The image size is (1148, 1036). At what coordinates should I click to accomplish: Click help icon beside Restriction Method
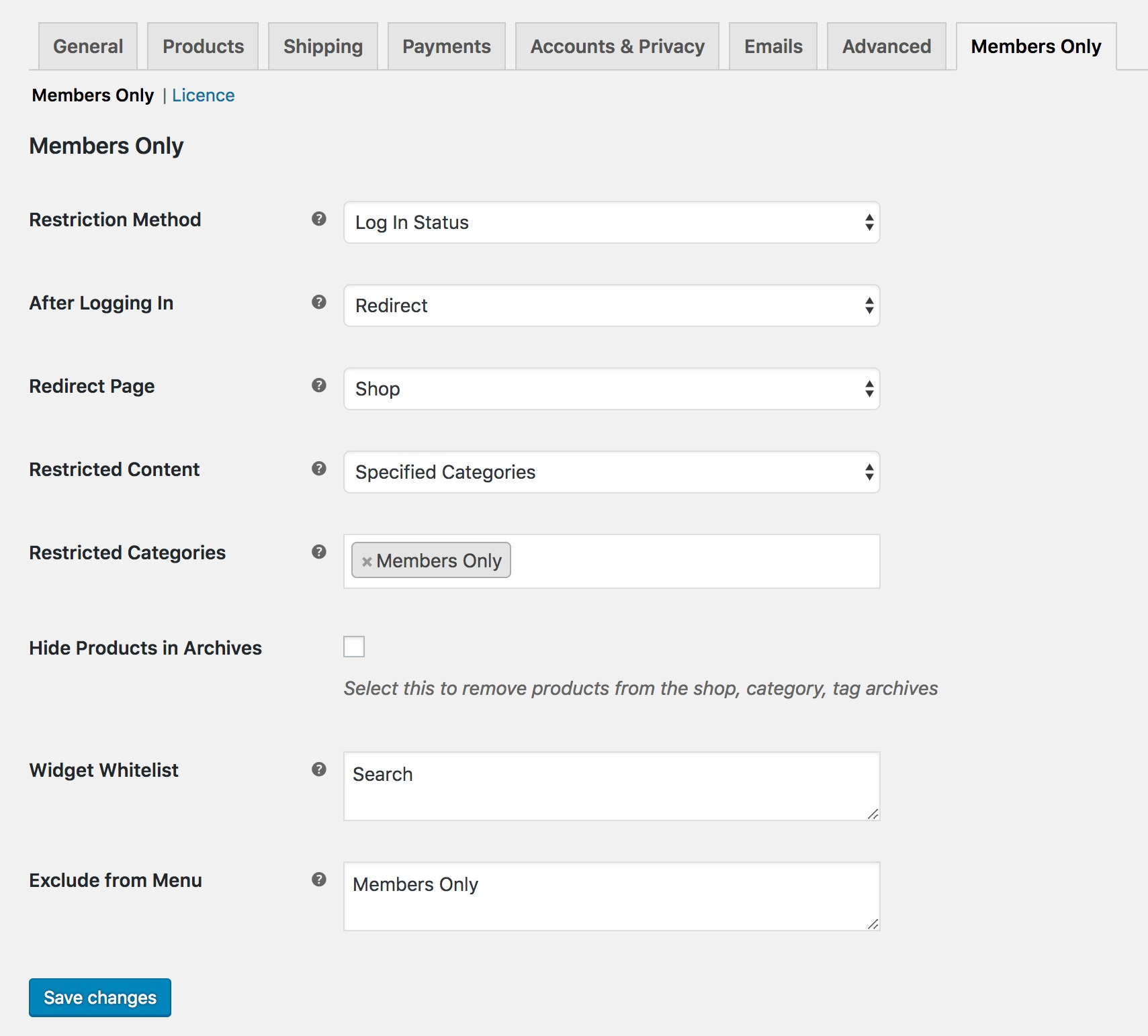point(319,219)
